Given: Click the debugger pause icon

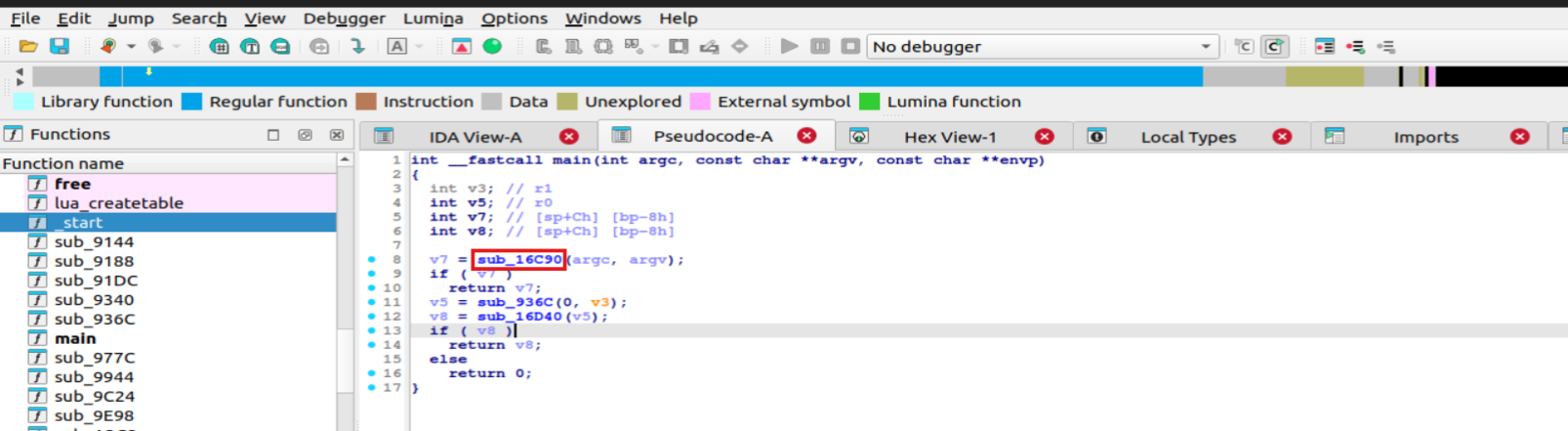Looking at the screenshot, I should pyautogui.click(x=820, y=46).
